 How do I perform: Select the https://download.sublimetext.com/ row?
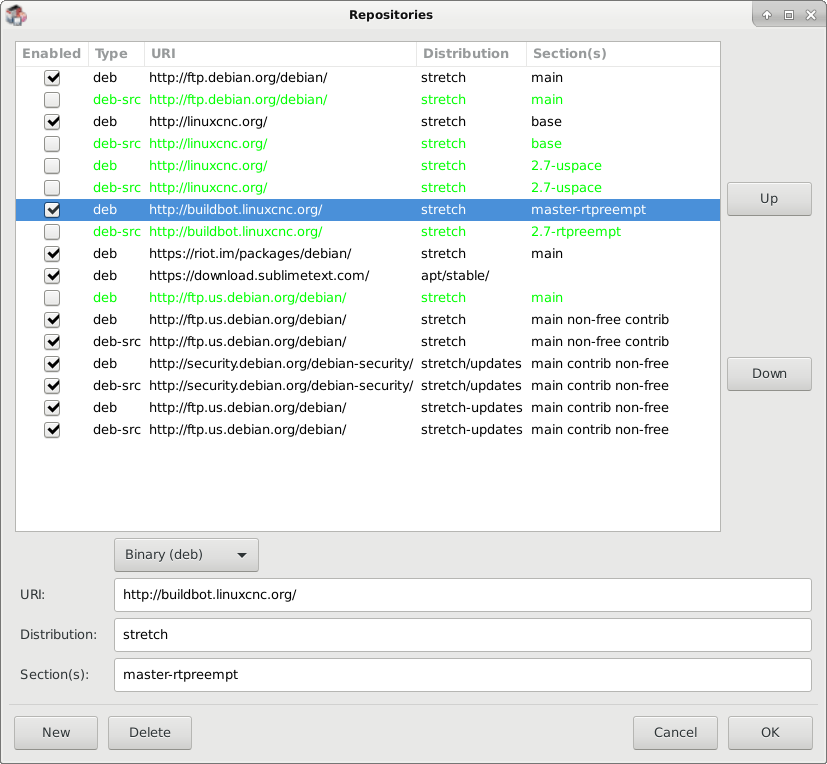tap(368, 276)
